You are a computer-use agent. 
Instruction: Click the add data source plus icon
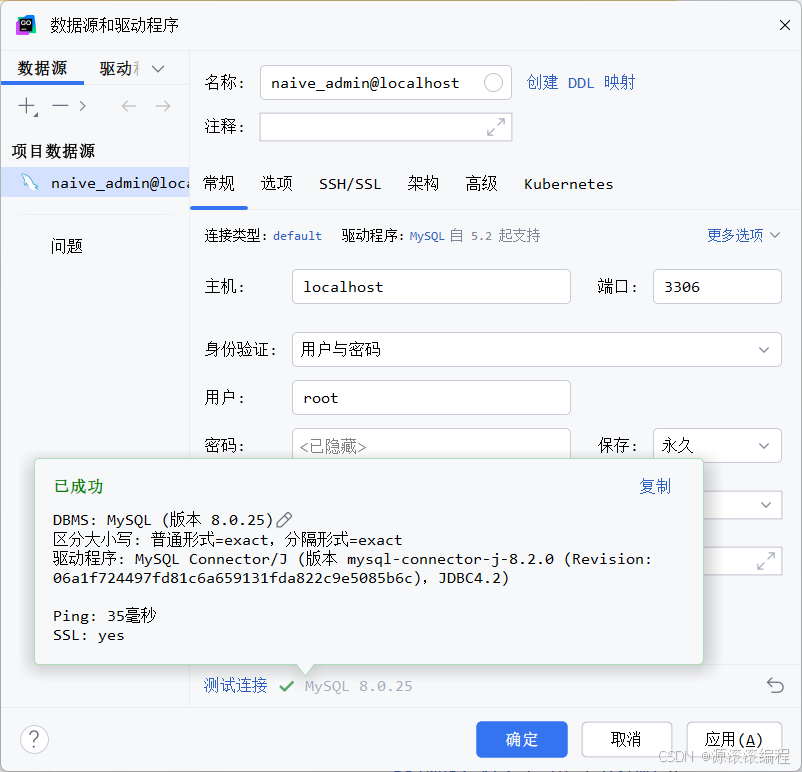(27, 106)
